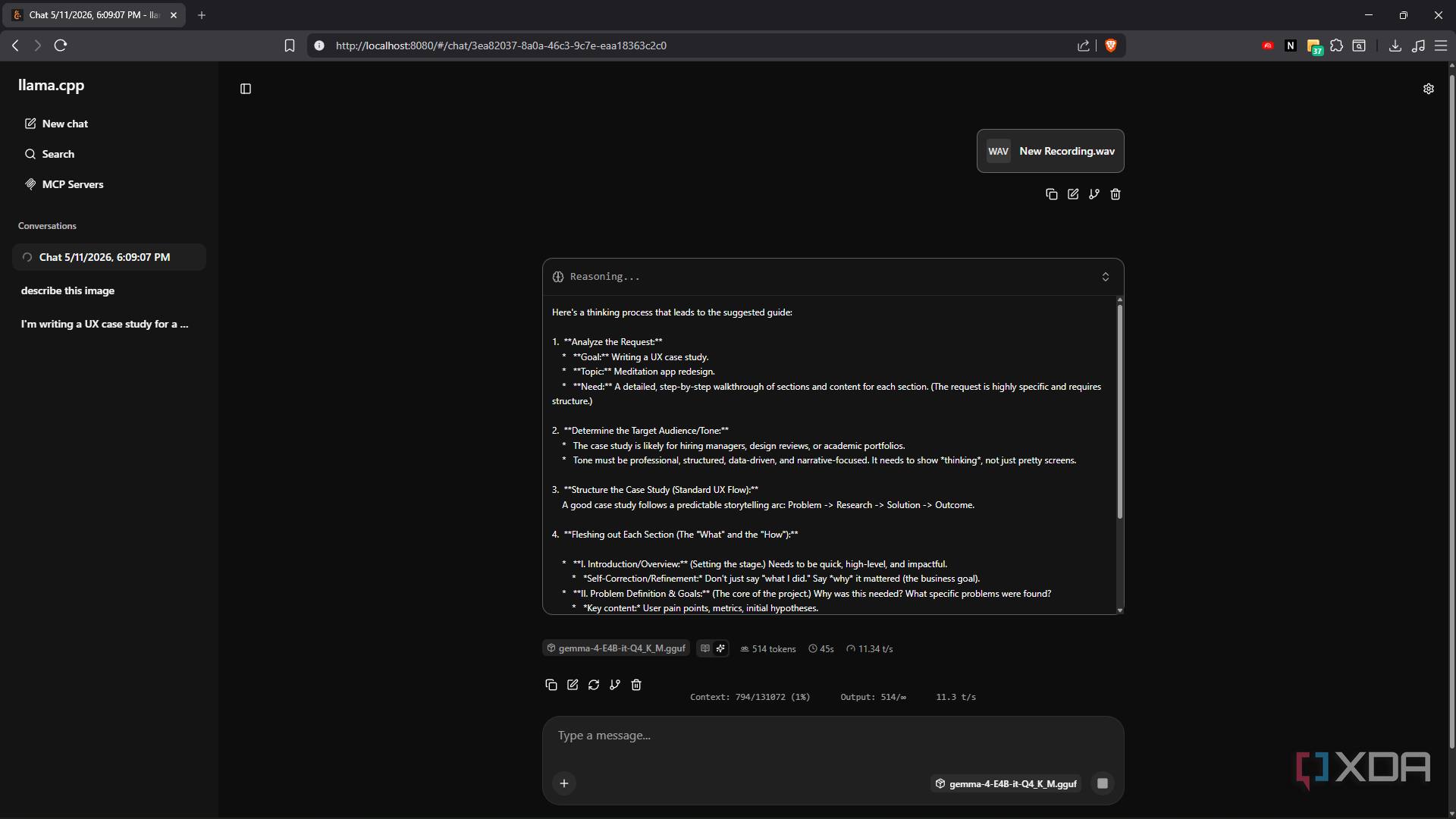Open the browser extensions puzzle icon
Screen dimensions: 1456x819
pos(1337,45)
